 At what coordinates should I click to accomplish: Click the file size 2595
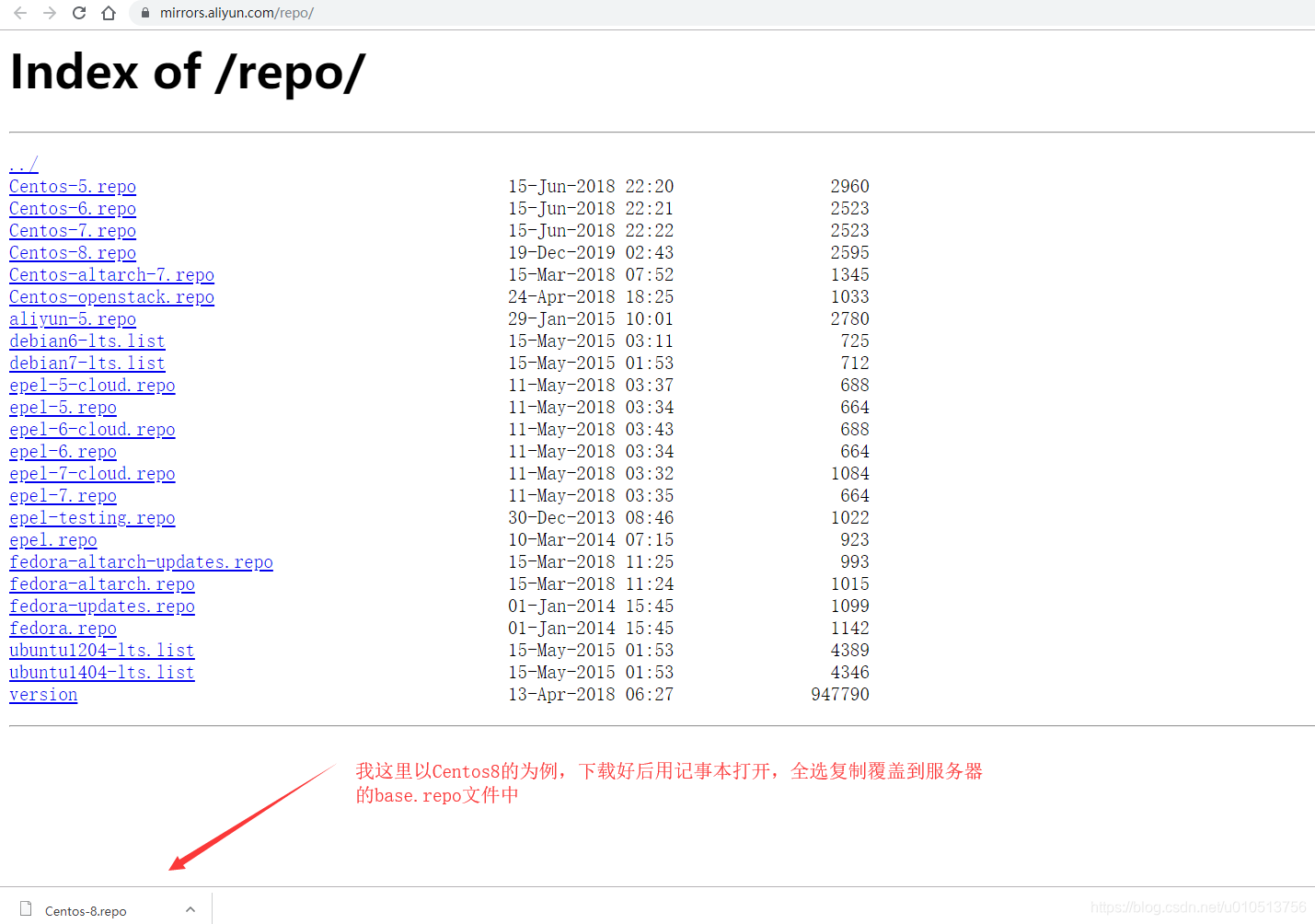pyautogui.click(x=850, y=253)
